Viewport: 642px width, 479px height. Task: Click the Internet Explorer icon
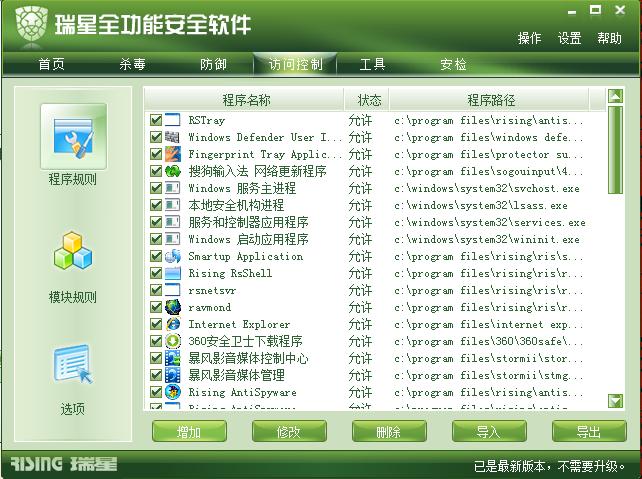pos(173,324)
